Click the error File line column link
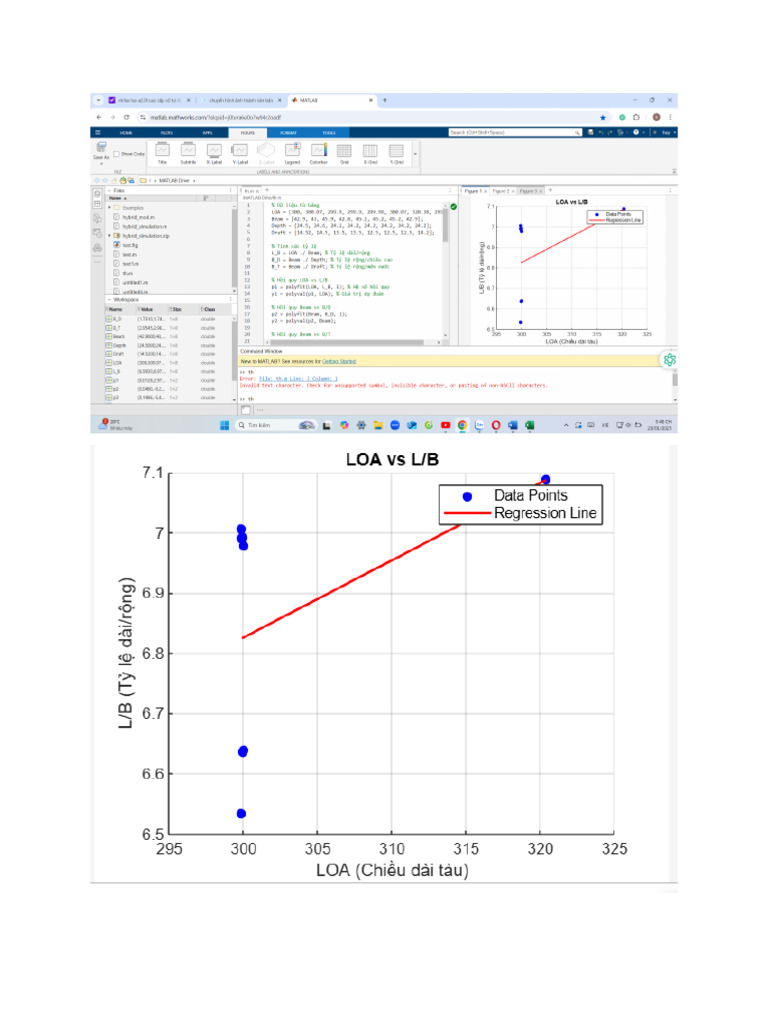Viewport: 768px width, 1024px height. pos(298,379)
